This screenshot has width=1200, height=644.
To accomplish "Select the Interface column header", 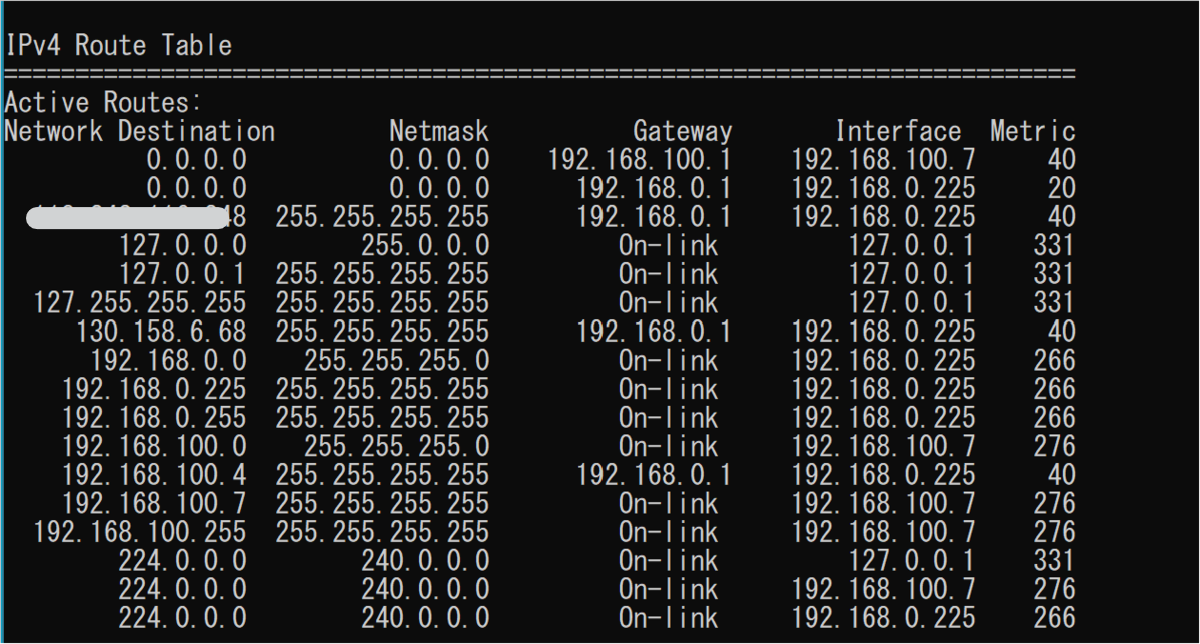I will tap(898, 131).
